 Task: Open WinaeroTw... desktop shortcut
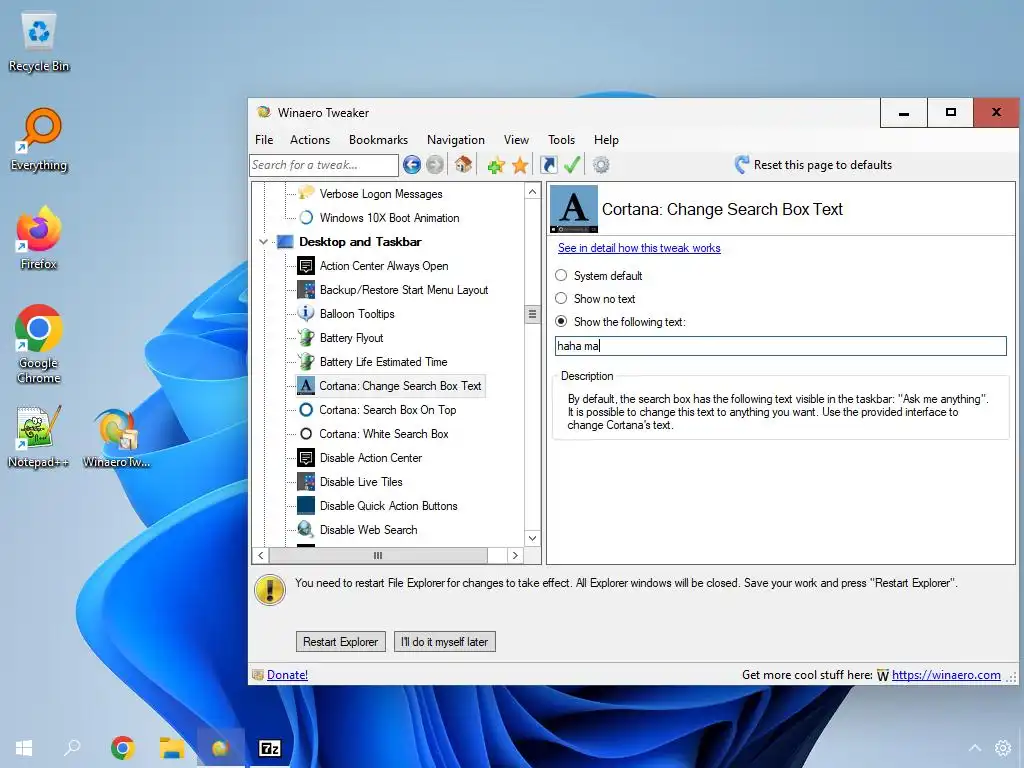117,436
